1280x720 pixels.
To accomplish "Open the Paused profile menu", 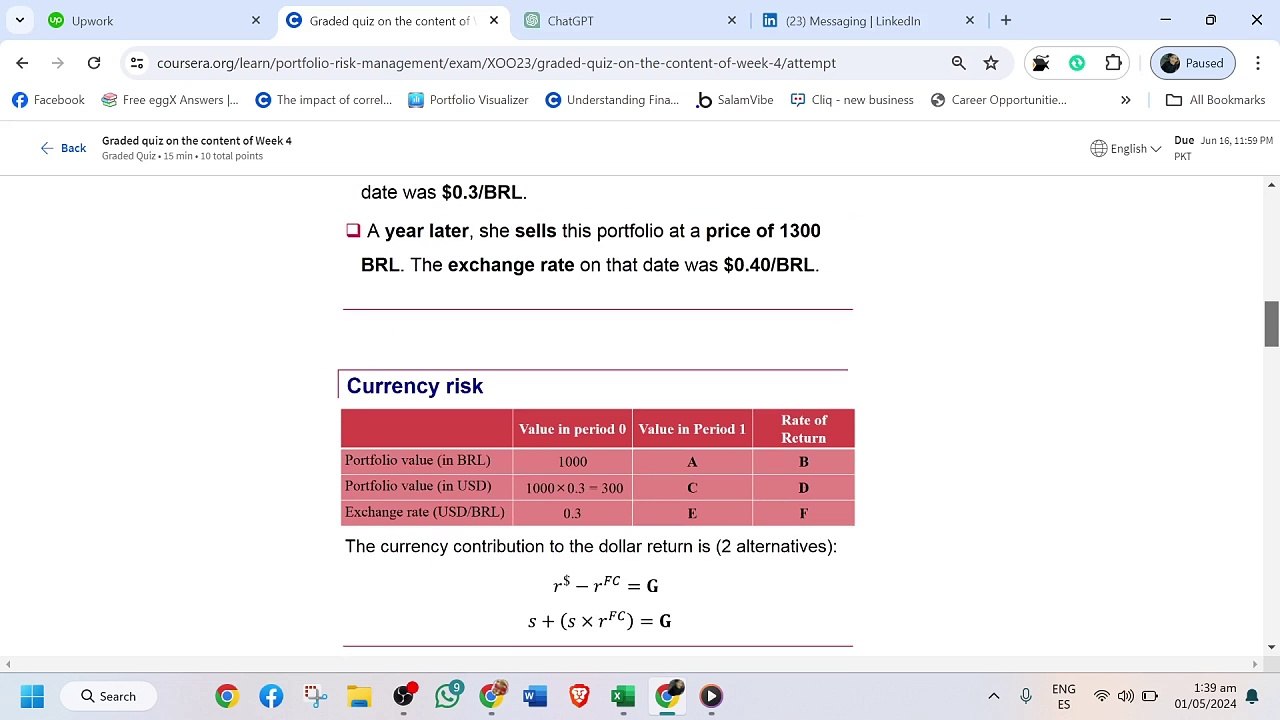I will [x=1194, y=63].
